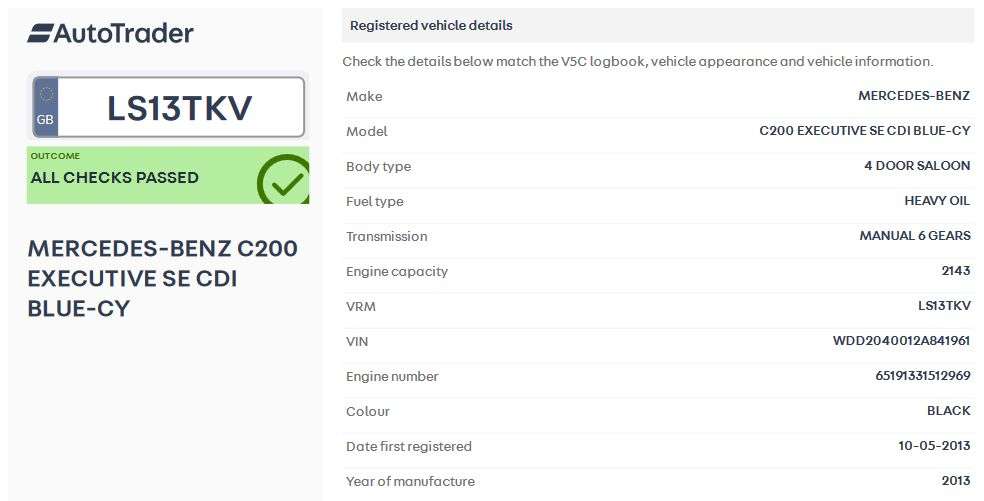
Task: Click the green checkmark circle icon
Action: pos(284,181)
